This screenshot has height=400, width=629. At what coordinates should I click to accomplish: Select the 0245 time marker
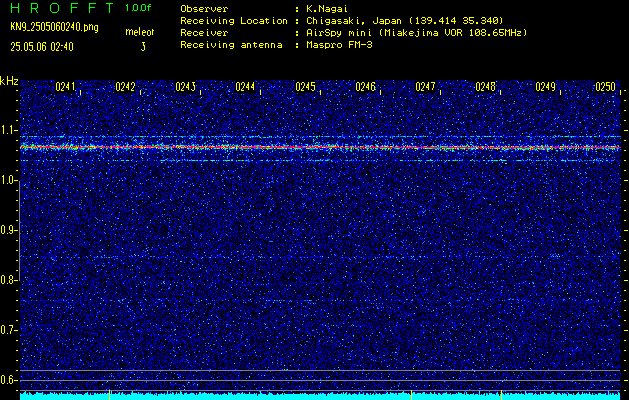305,87
